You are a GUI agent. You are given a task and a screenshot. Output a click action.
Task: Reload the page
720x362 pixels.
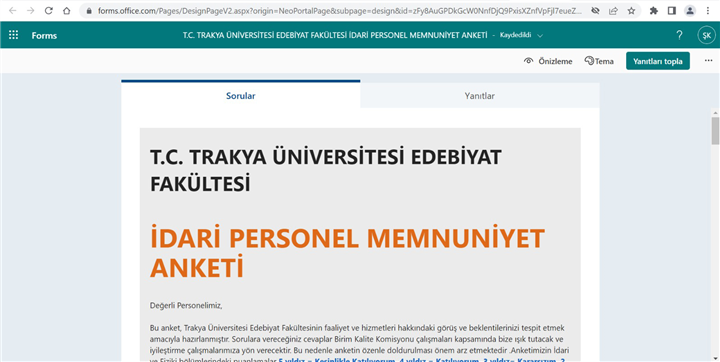49,11
